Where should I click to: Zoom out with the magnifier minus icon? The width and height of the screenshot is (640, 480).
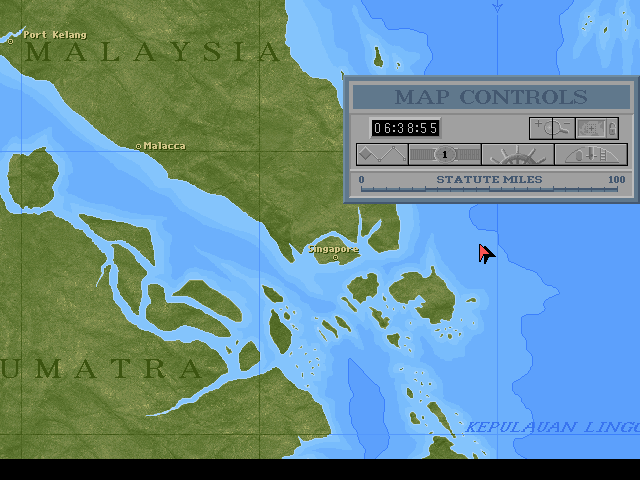pyautogui.click(x=562, y=128)
